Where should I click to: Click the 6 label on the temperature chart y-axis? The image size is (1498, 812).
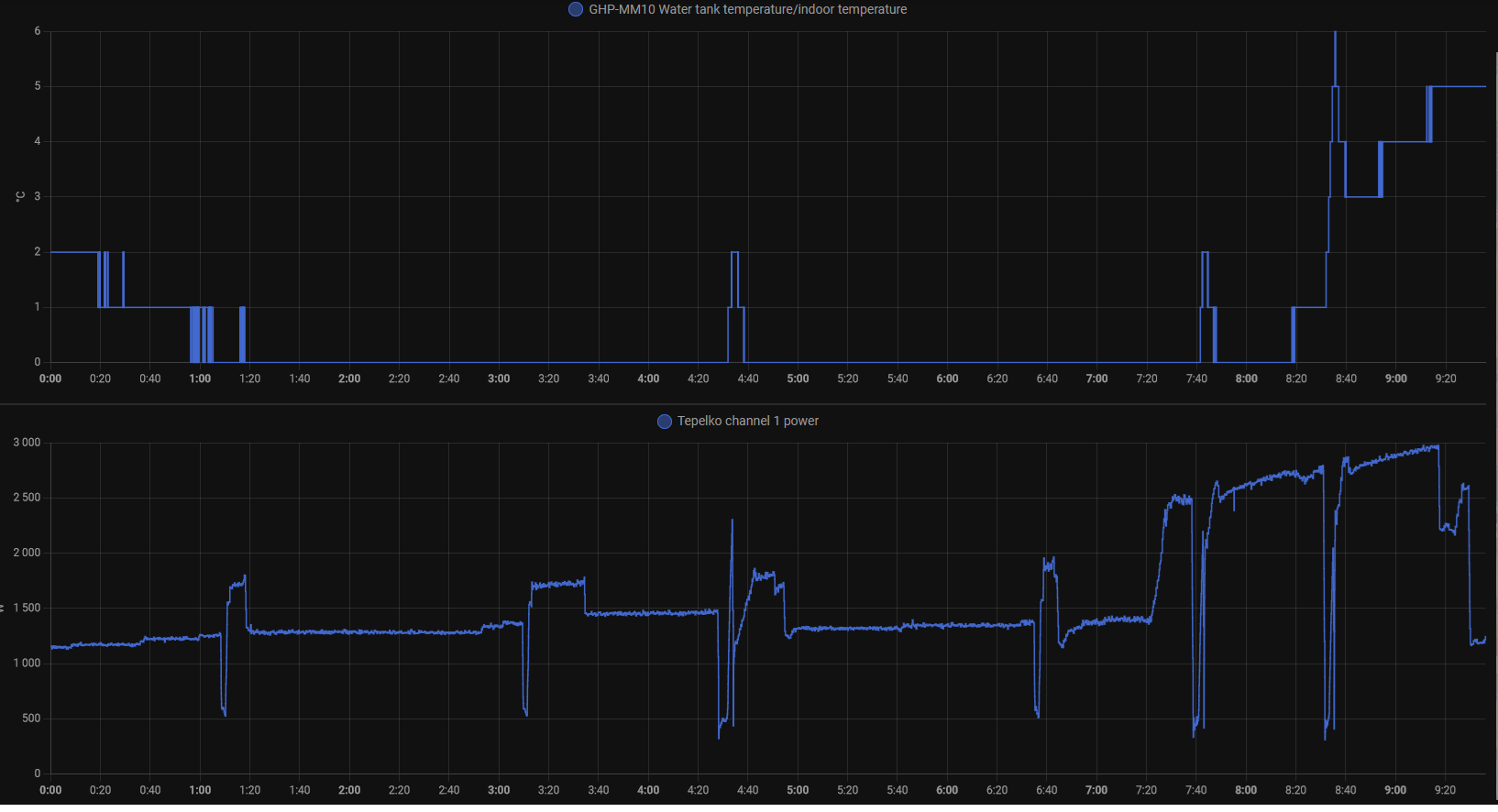(x=38, y=31)
